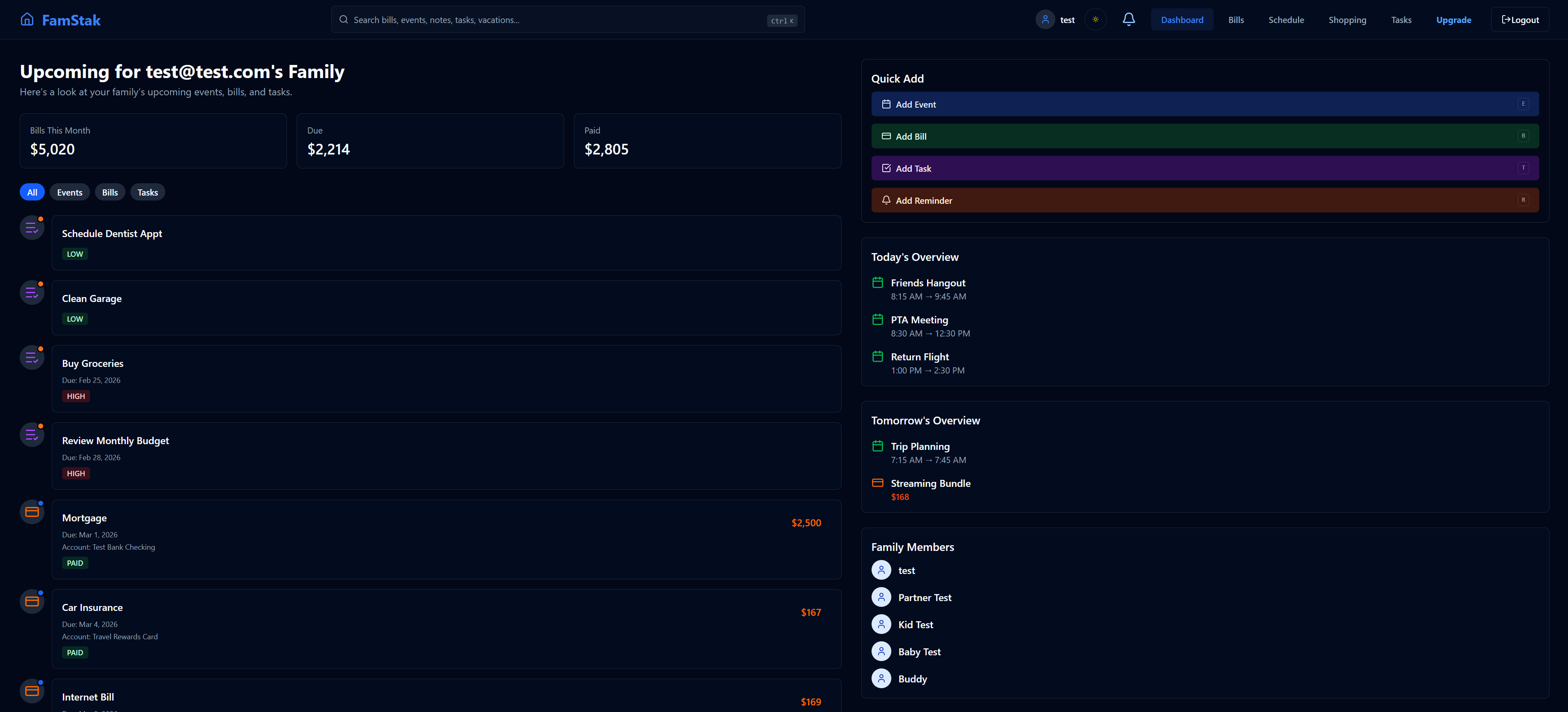This screenshot has width=1568, height=712.
Task: Click the user avatar next to test
Action: [x=1045, y=19]
